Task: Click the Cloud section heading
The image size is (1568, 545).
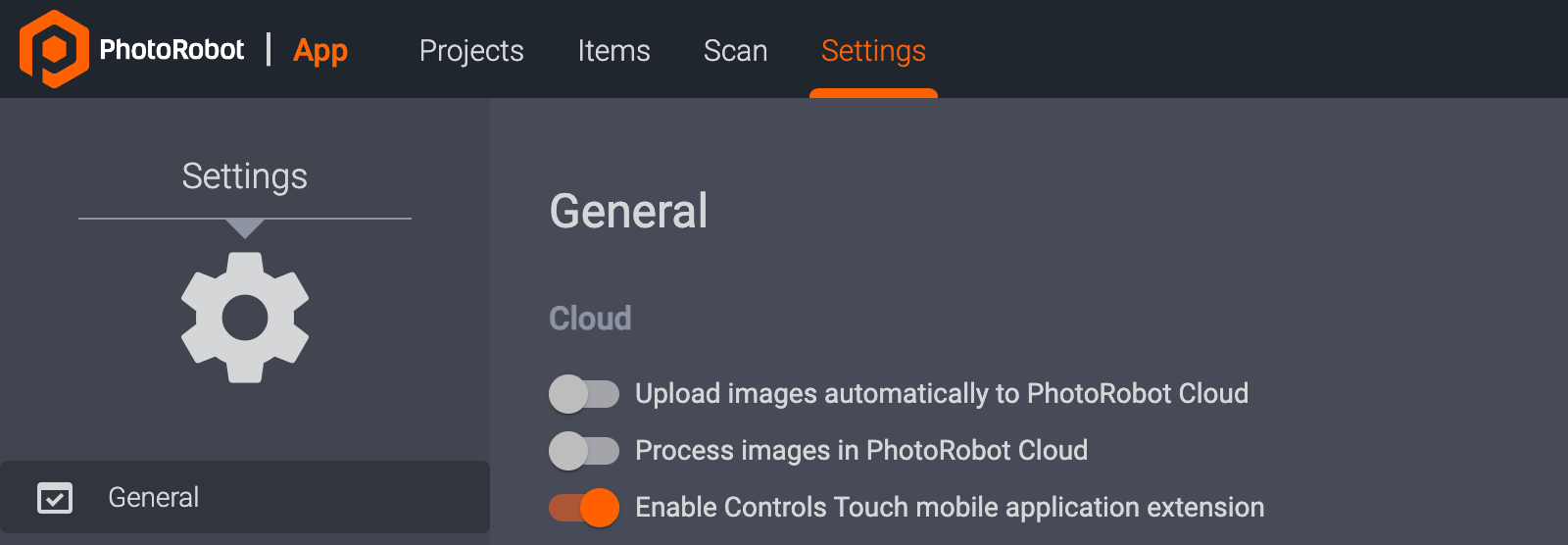Action: click(590, 319)
